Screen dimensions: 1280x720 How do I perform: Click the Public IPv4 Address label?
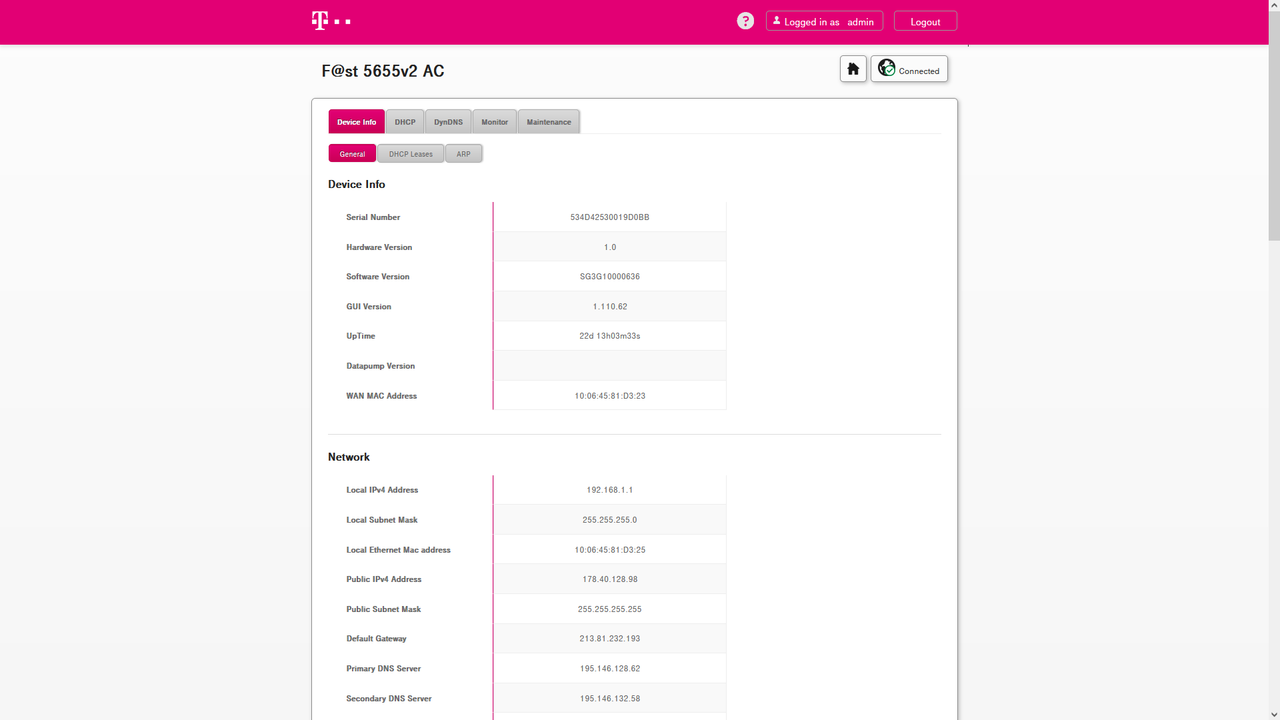point(384,579)
